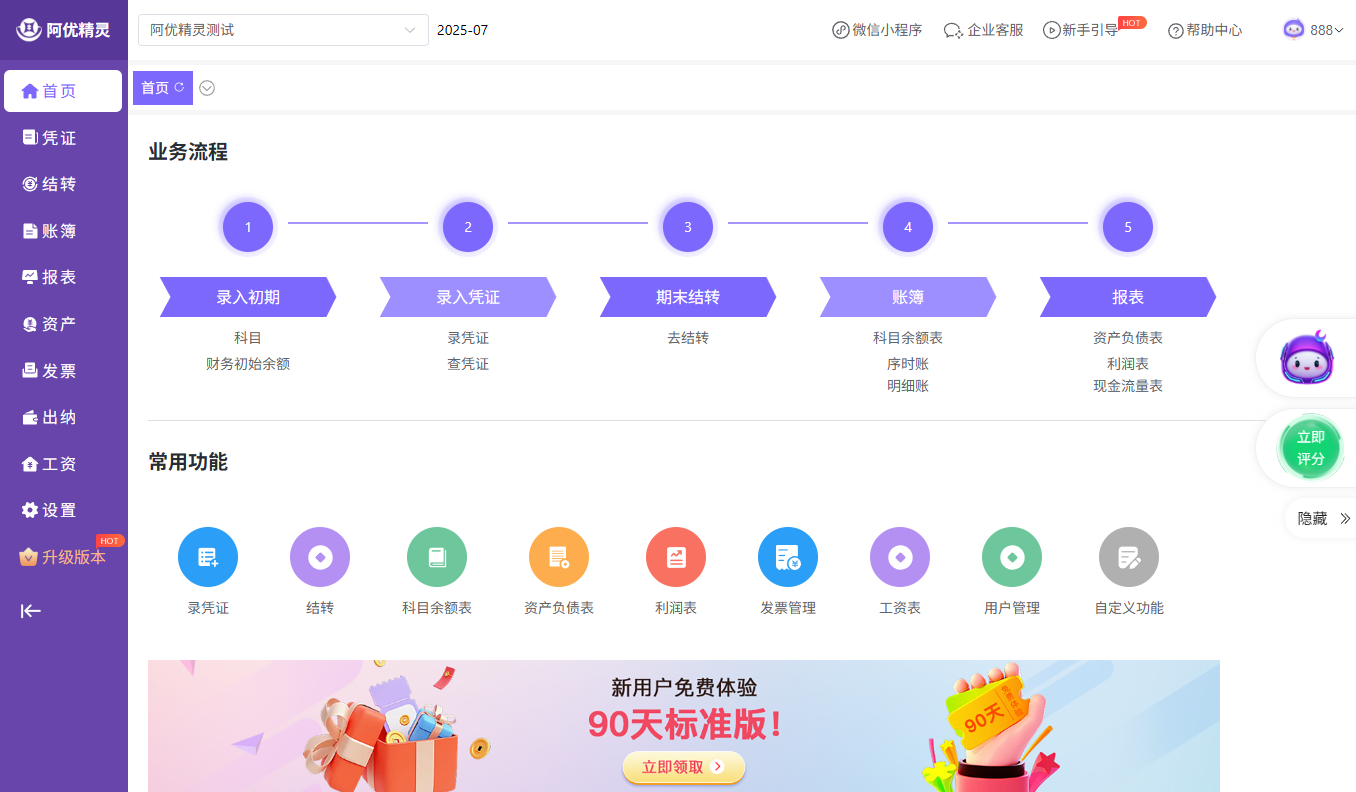The width and height of the screenshot is (1356, 792).
Task: Click the 科目余额表 green book icon
Action: [437, 557]
